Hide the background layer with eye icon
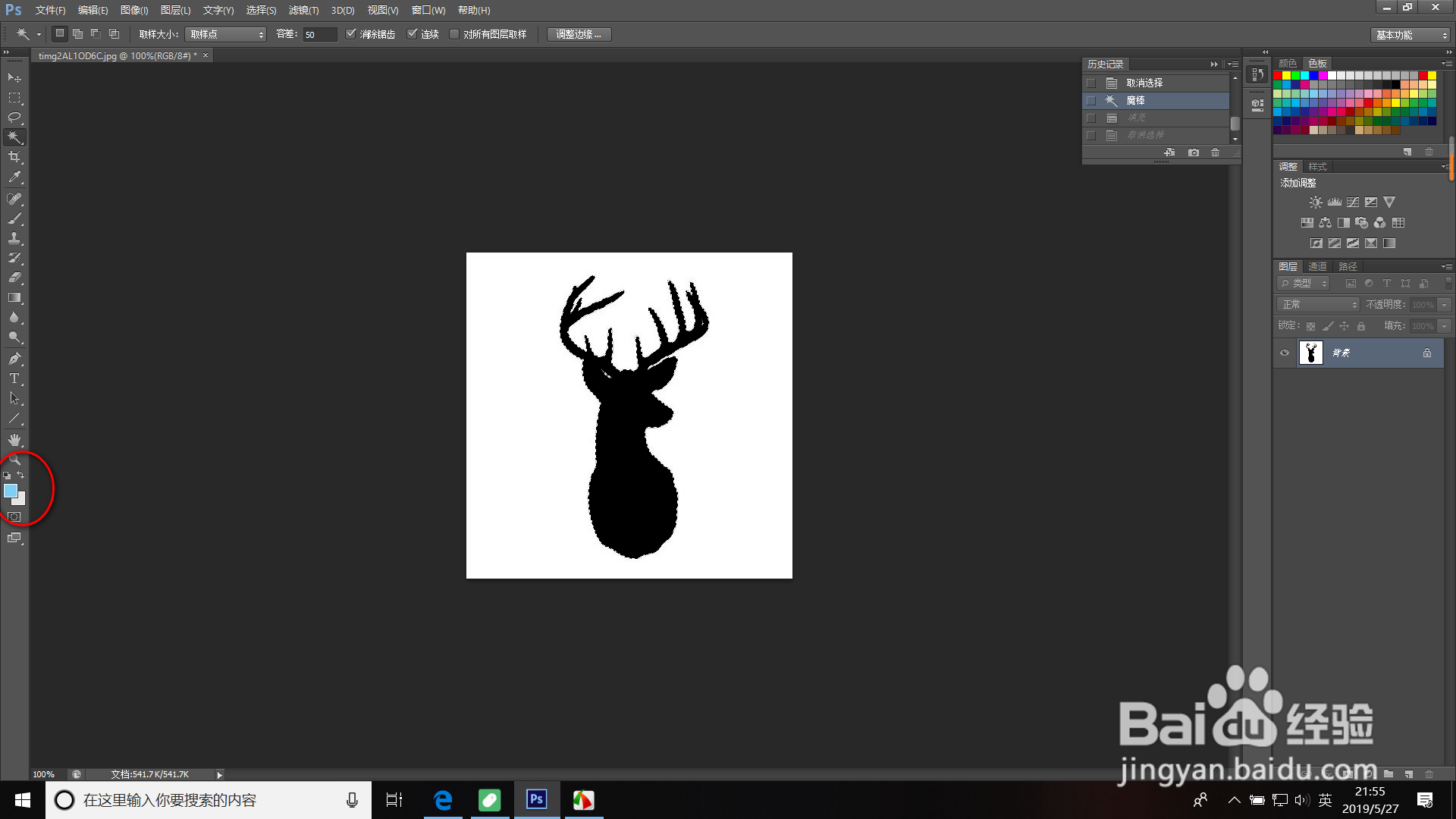 (1285, 353)
